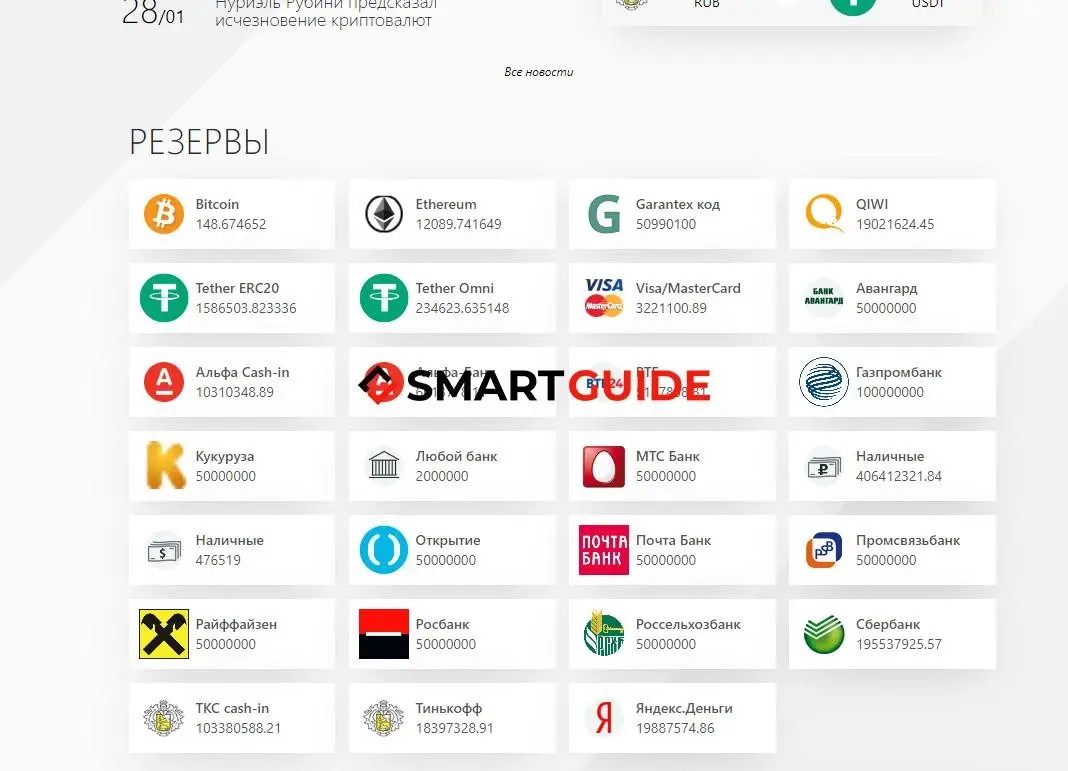Click the Альфа Cash-in tile
Image resolution: width=1068 pixels, height=771 pixels.
point(231,381)
